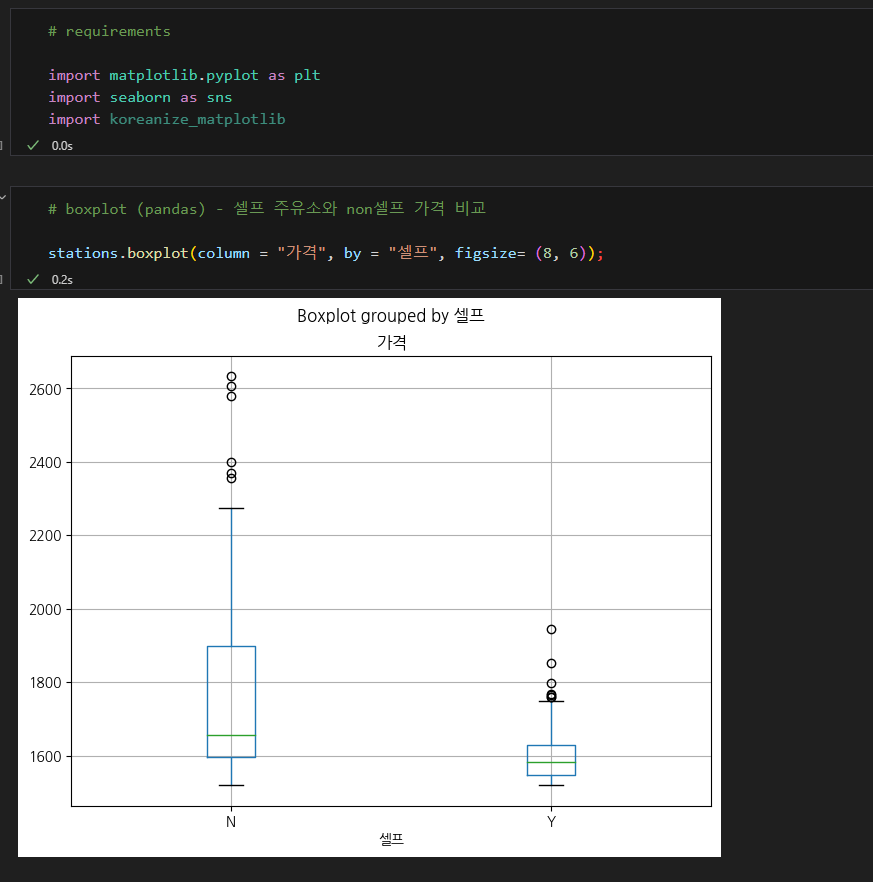
Task: Place cursor on 'matplotlib.pyplot' module name
Action: 184,75
